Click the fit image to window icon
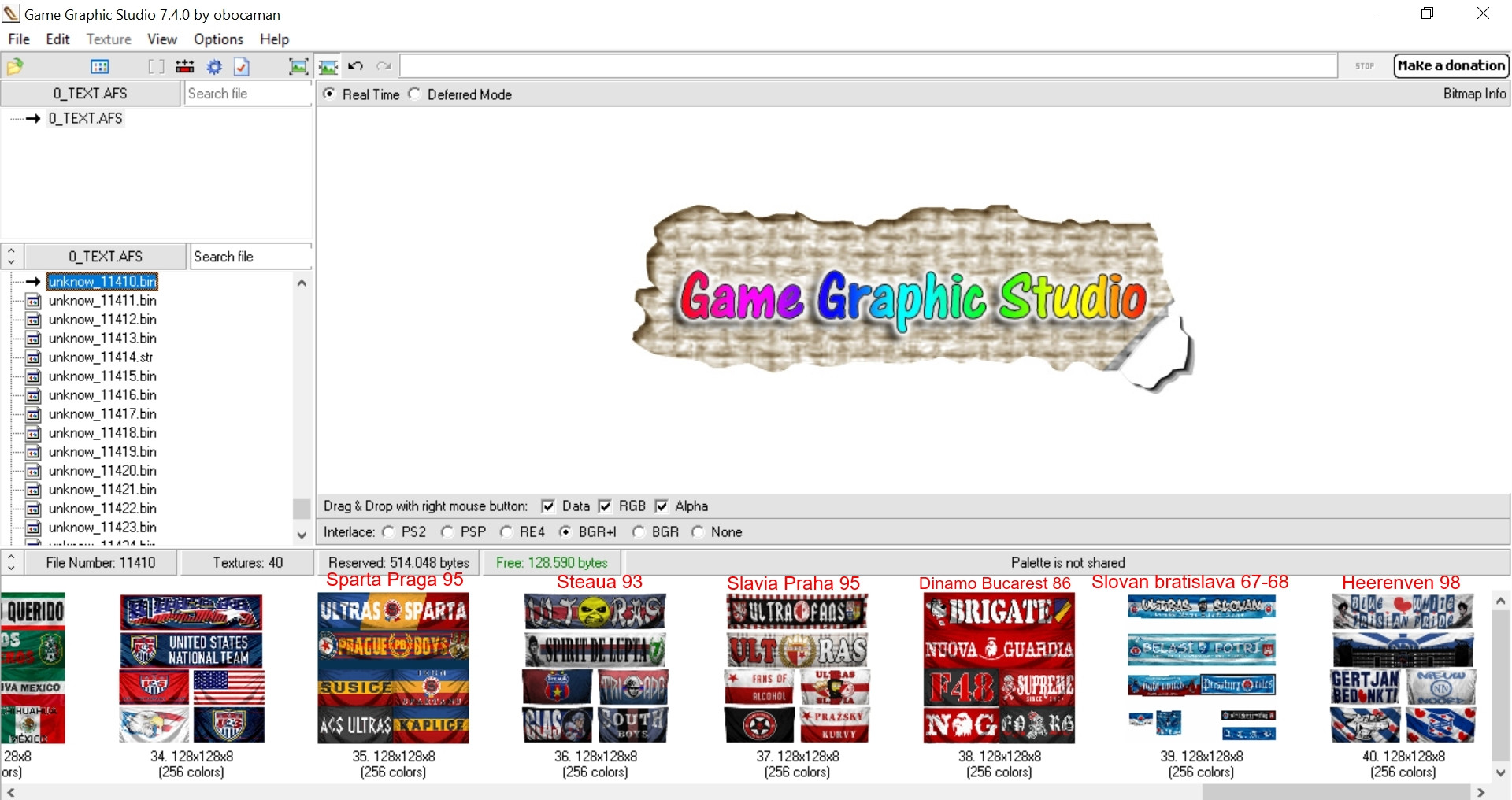The height and width of the screenshot is (800, 1512). click(298, 67)
